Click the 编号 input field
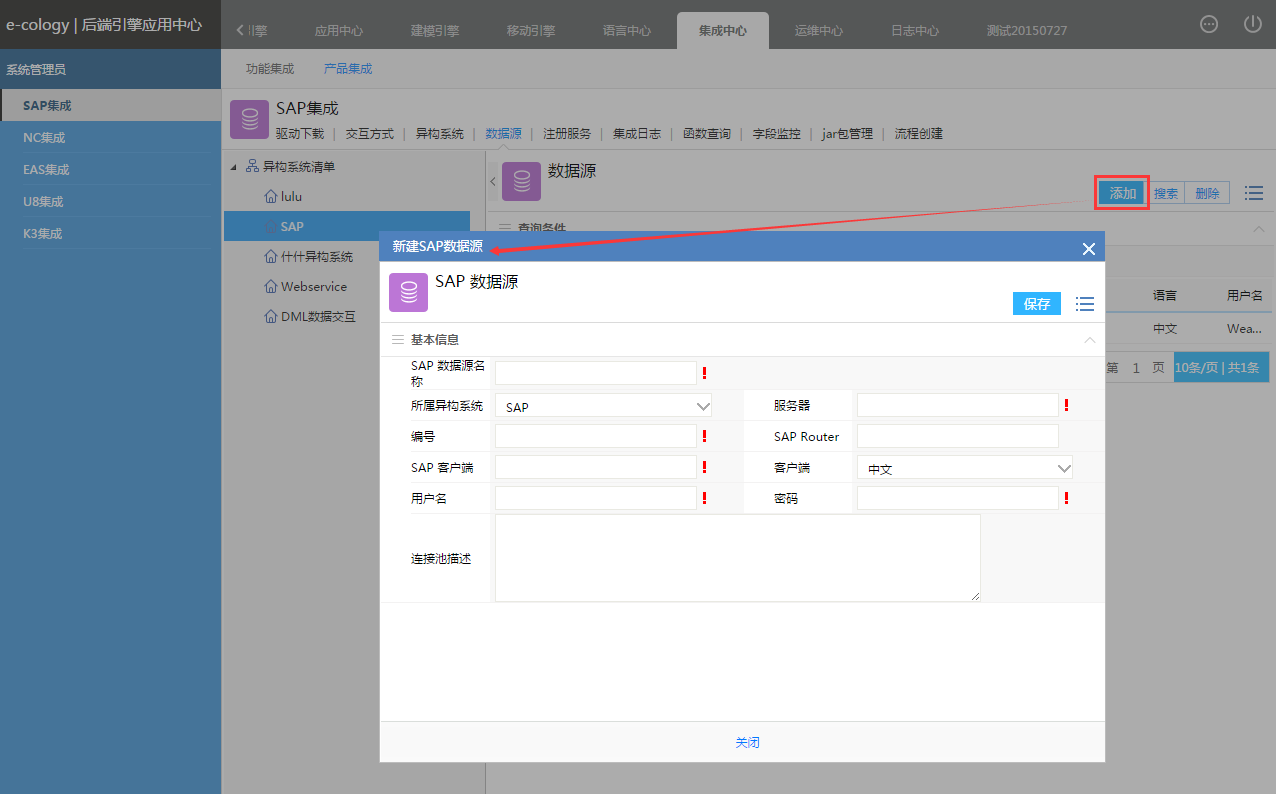The height and width of the screenshot is (794, 1276). (x=596, y=436)
